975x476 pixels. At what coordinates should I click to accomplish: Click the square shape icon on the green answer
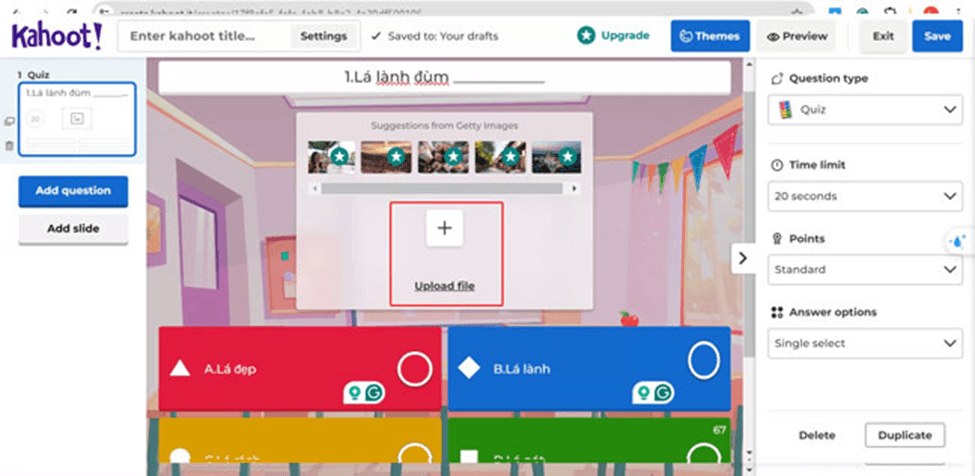click(x=469, y=457)
